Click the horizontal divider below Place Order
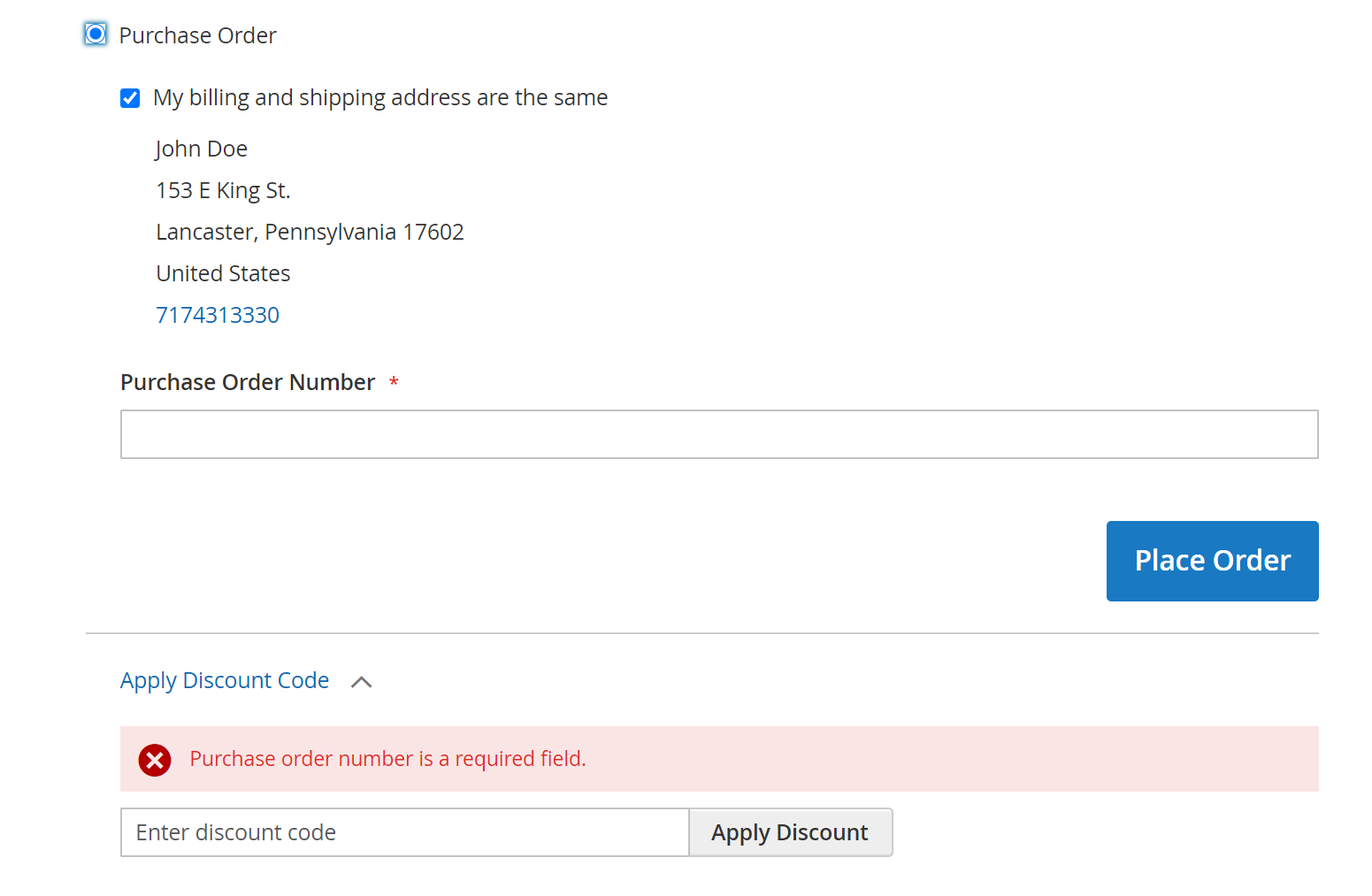 [x=701, y=633]
